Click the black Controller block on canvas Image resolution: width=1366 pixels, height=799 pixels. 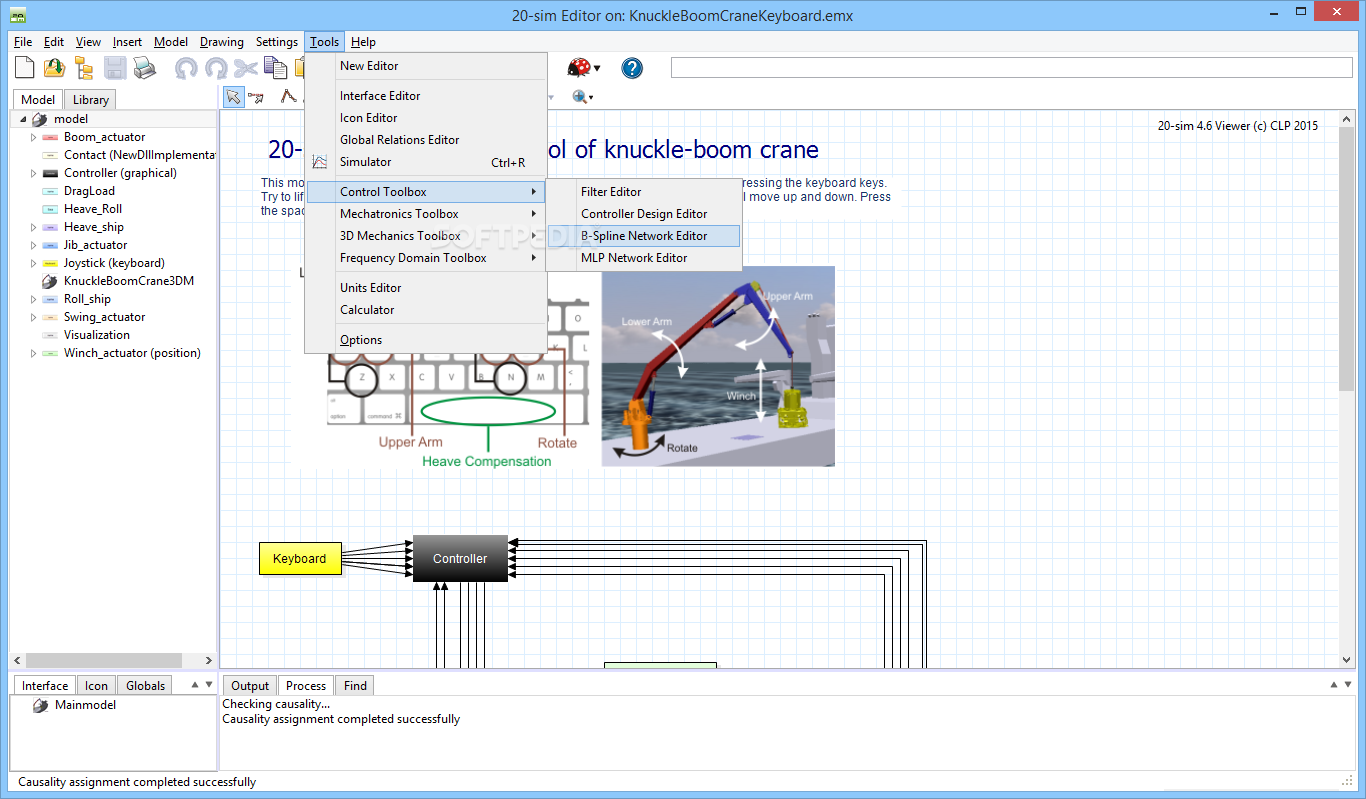pos(460,559)
